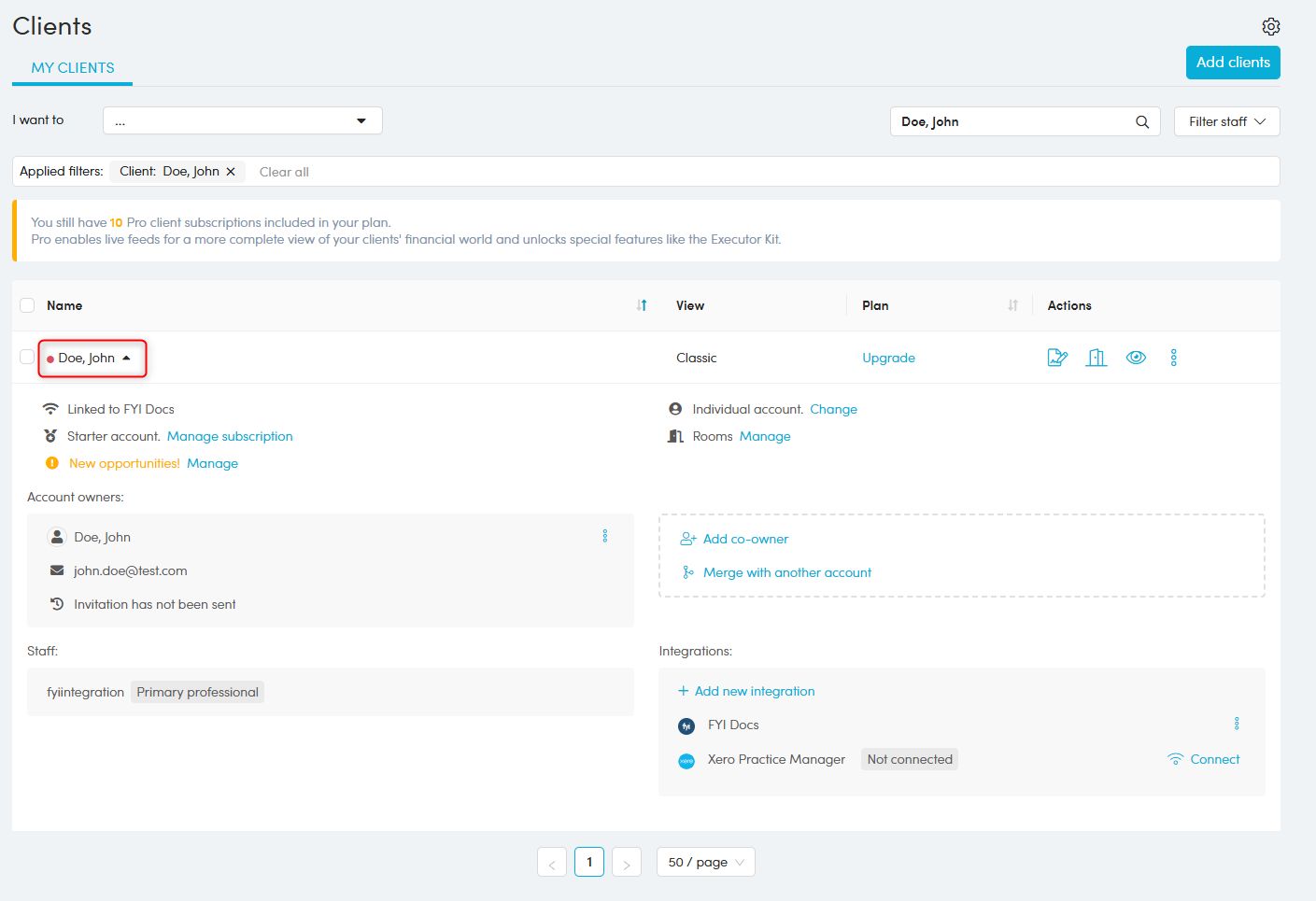1316x901 pixels.
Task: Open the 'I want to' dropdown
Action: (243, 121)
